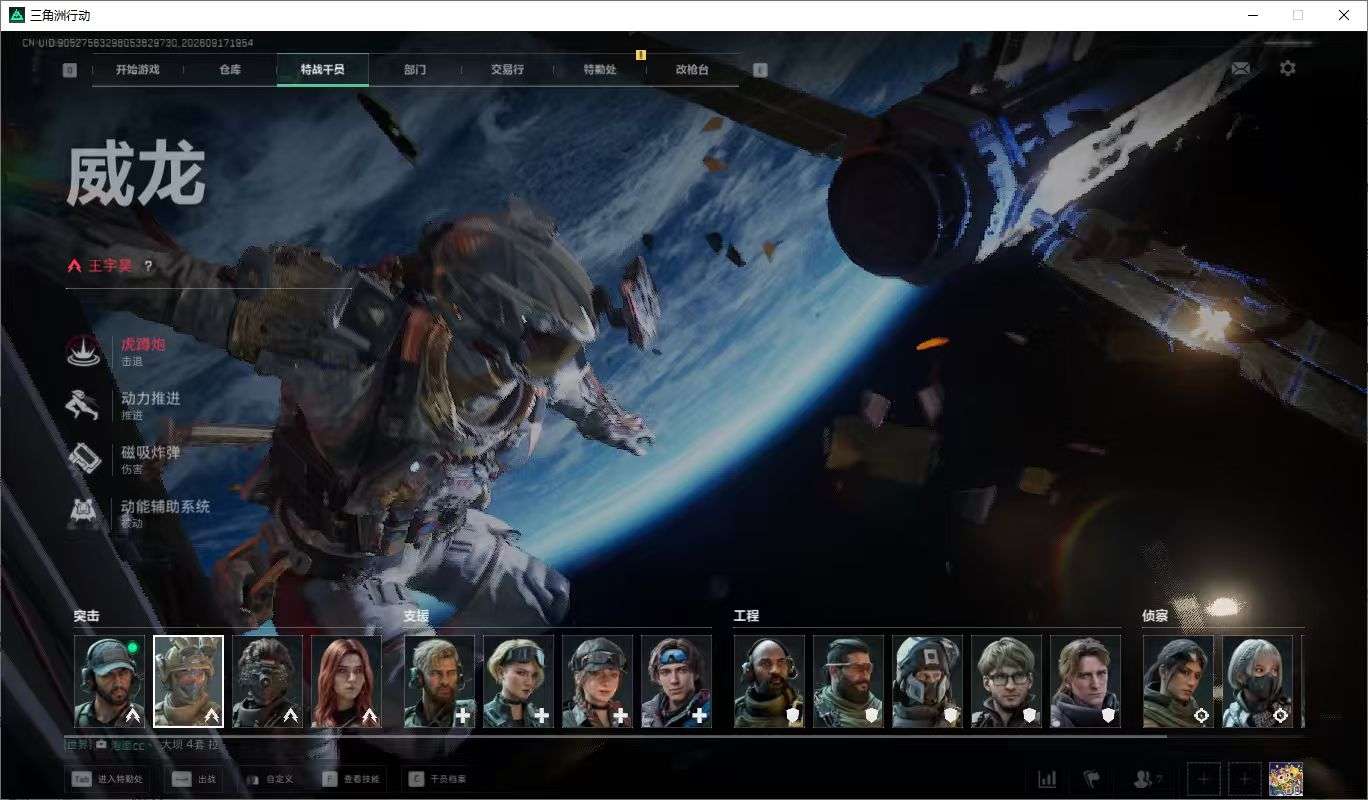Pick the bearded 工程 operator with orange glasses

tap(848, 681)
